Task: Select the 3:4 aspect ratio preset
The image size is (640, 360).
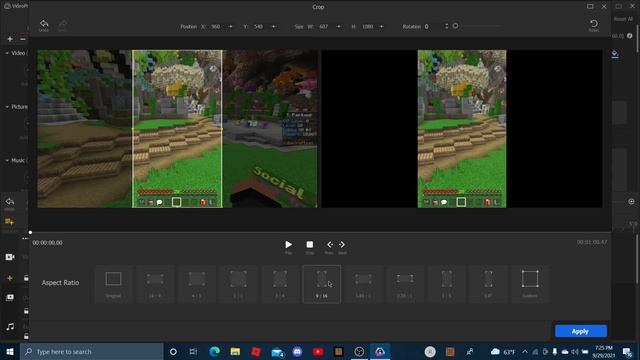Action: pos(280,284)
